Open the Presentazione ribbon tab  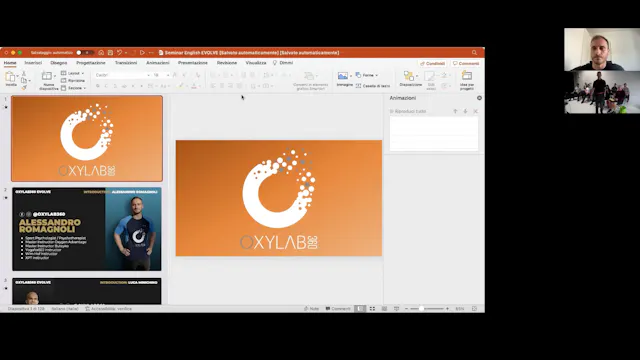tap(193, 63)
